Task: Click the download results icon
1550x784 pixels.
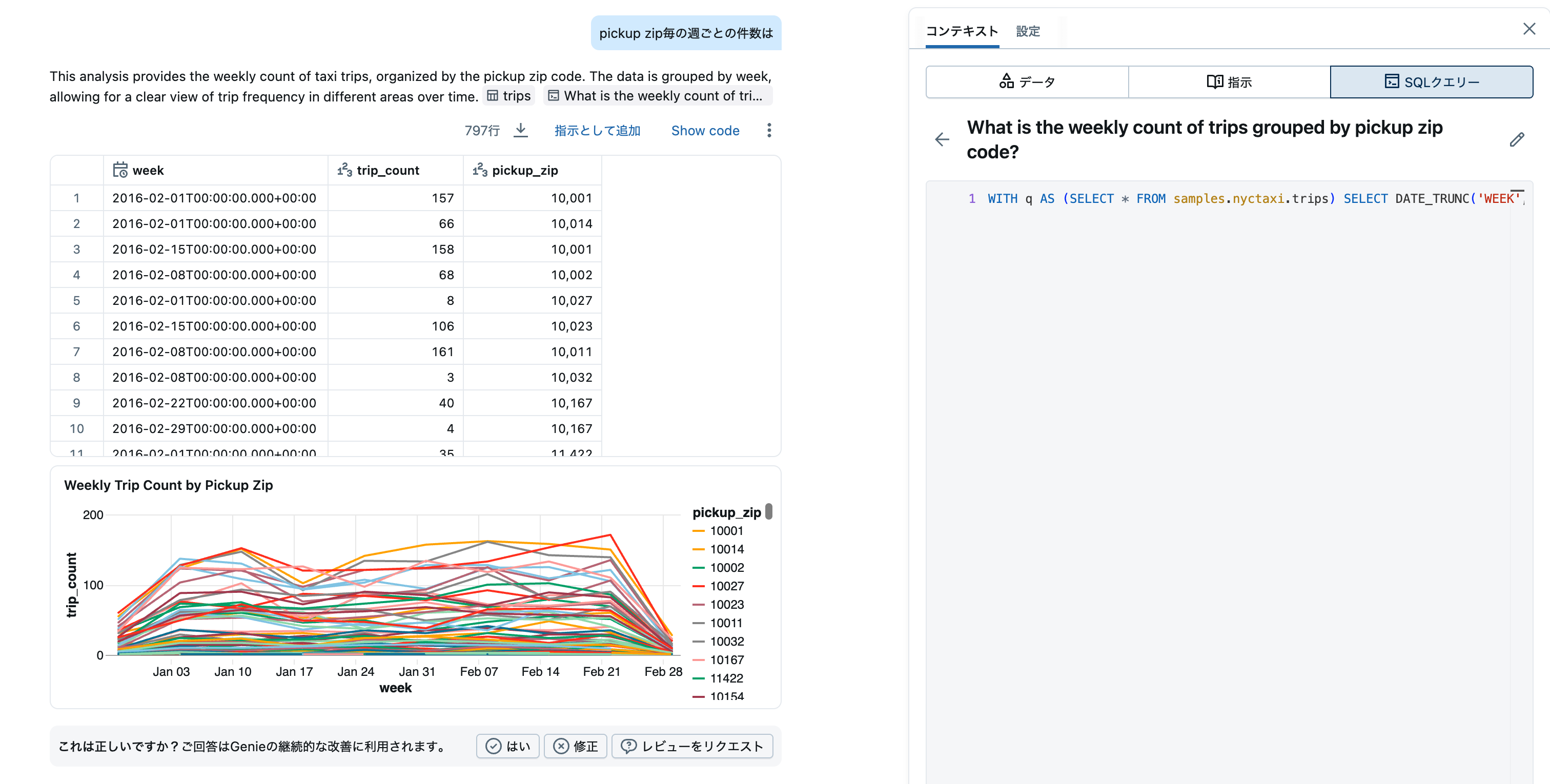Action: click(x=520, y=130)
